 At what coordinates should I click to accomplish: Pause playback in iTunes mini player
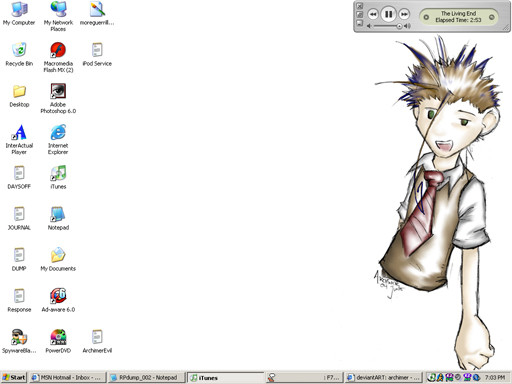pyautogui.click(x=388, y=14)
